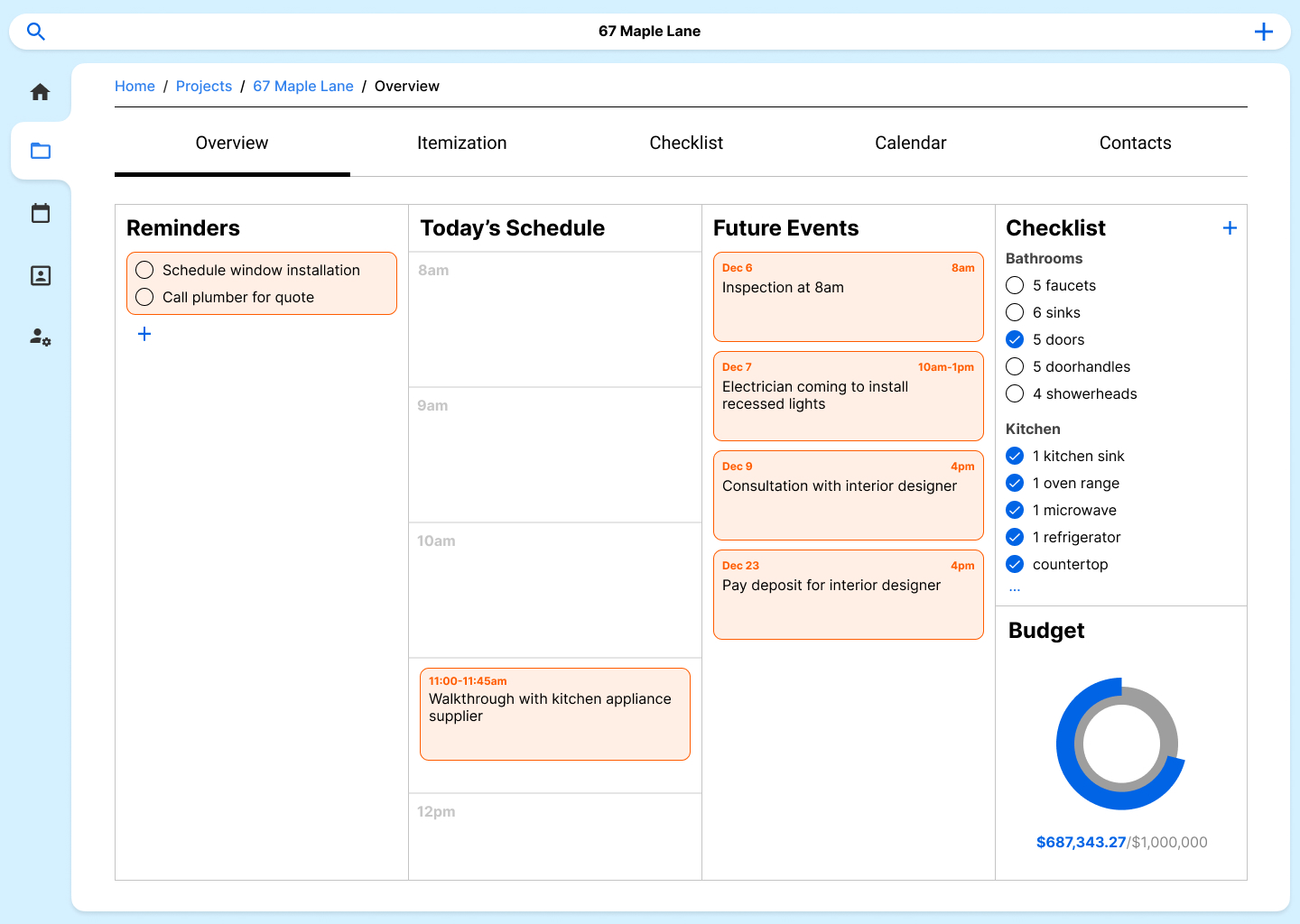Open the Projects folder sidebar icon
Screen dimensions: 1300x924
tap(41, 151)
